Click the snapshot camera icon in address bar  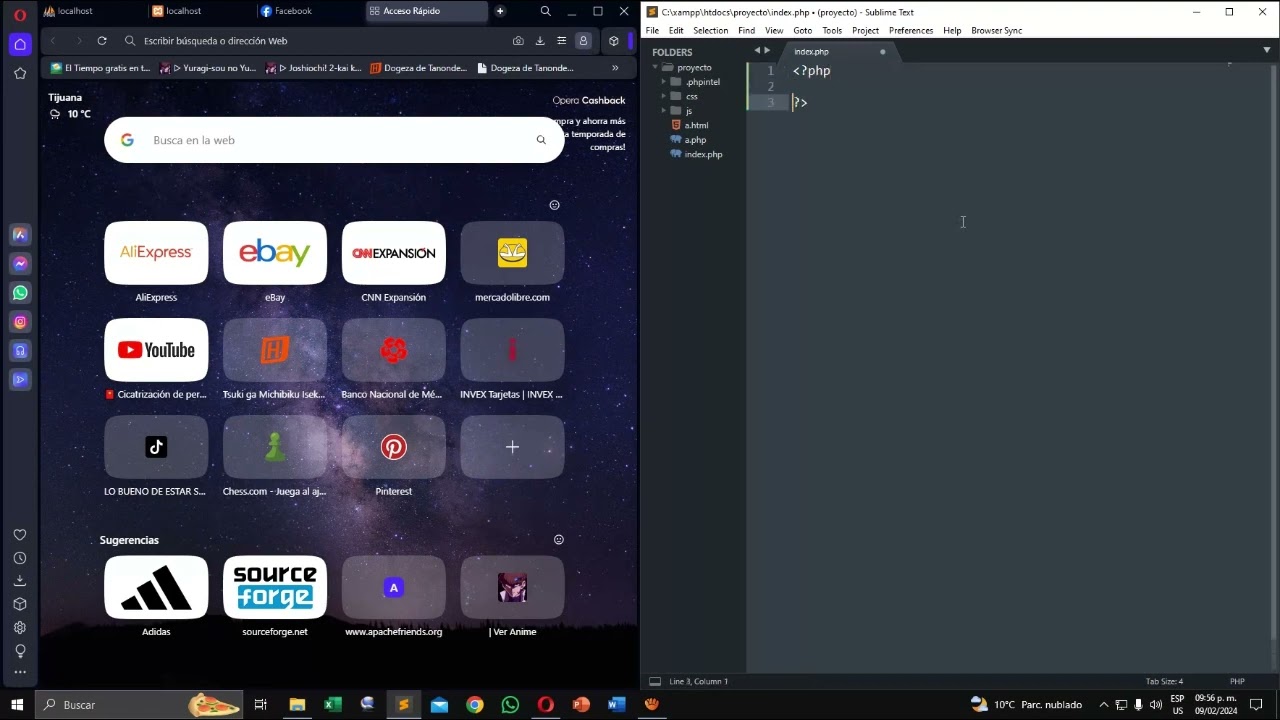(518, 41)
